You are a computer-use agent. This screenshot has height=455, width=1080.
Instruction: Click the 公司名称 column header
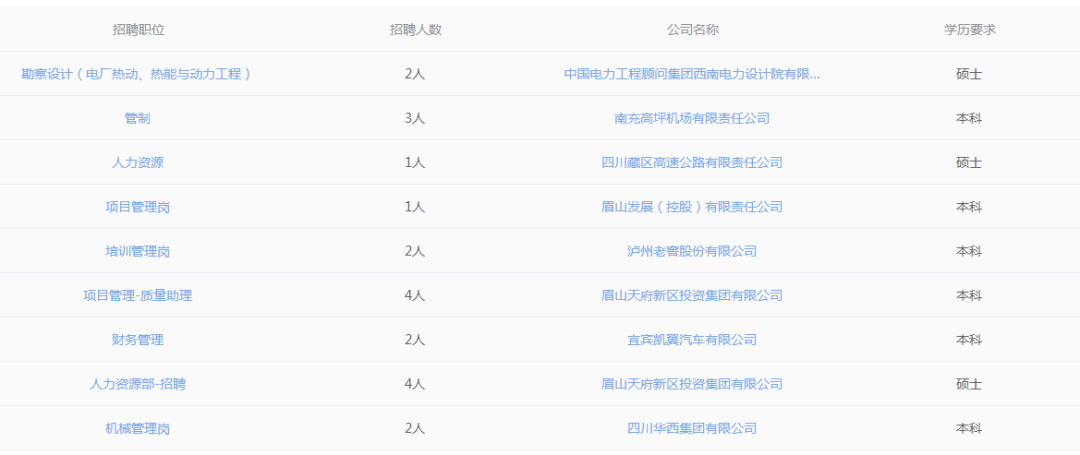point(692,30)
